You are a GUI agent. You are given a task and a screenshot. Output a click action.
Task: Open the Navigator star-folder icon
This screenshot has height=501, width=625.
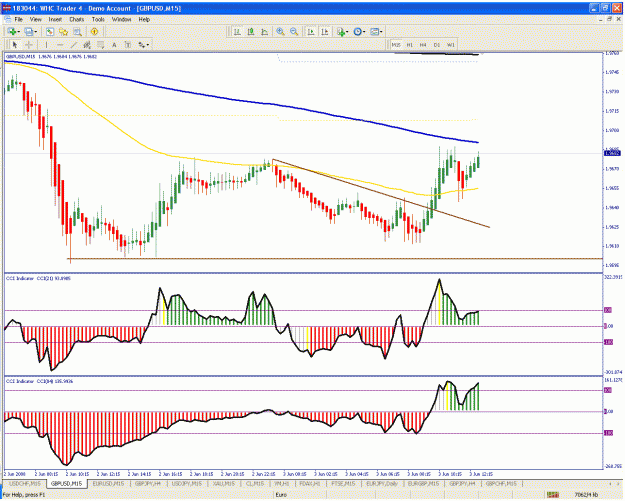coord(63,31)
